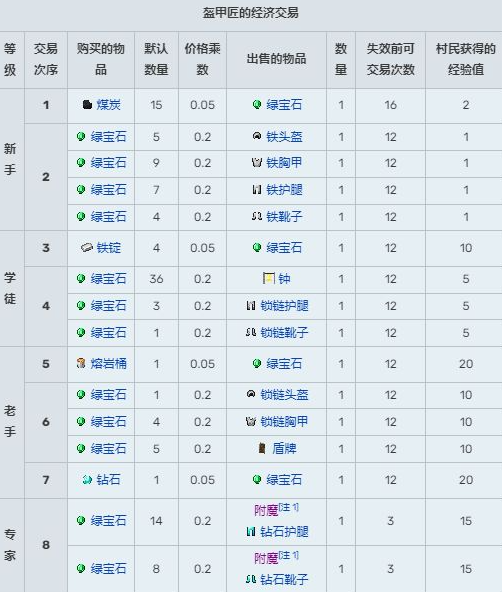This screenshot has height=592, width=502.
Task: Click the chainmail helmet icon beside 锁链头盔
Action: click(251, 395)
